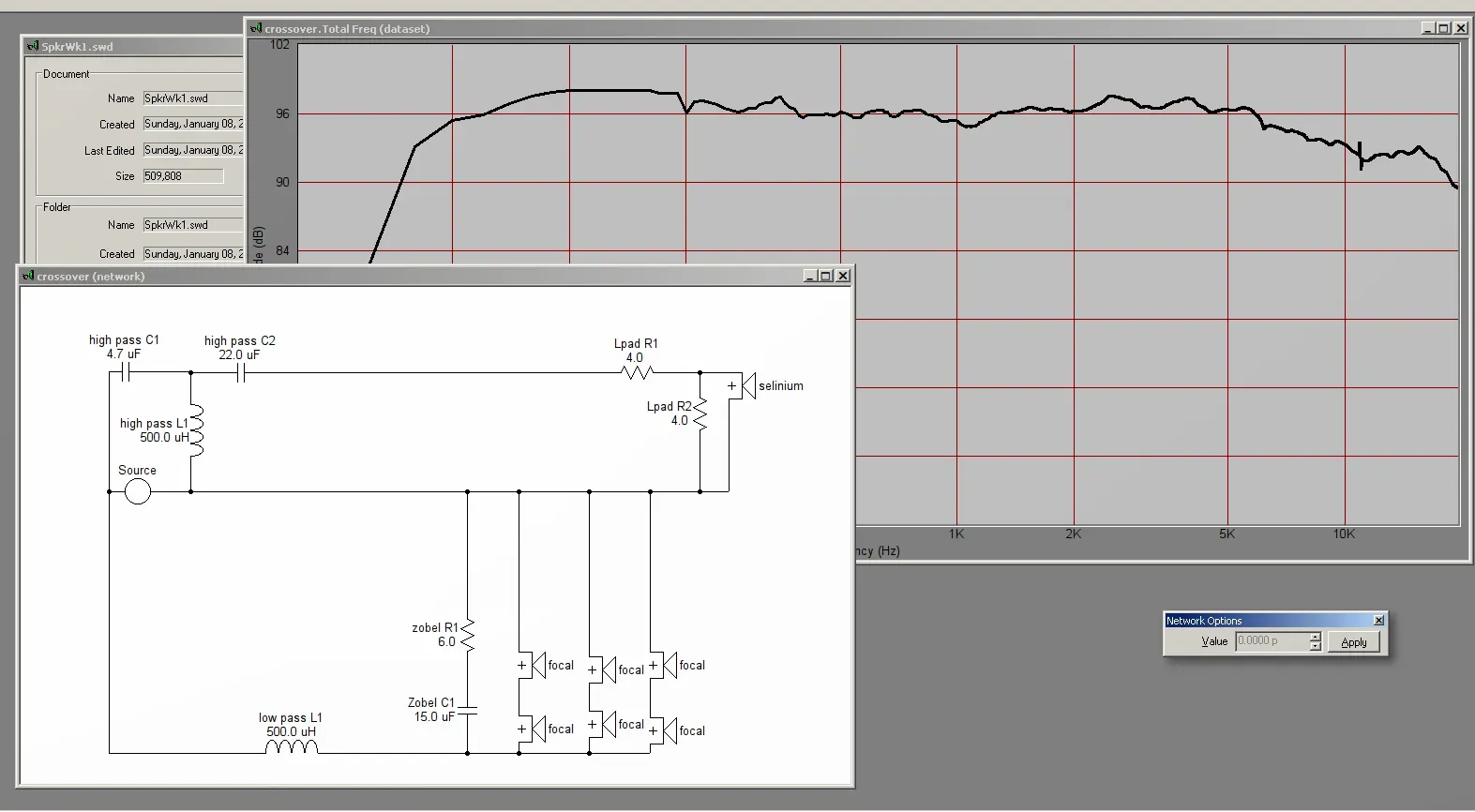Select the high pass C1 capacitor symbol
The image size is (1475, 812).
pos(126,372)
